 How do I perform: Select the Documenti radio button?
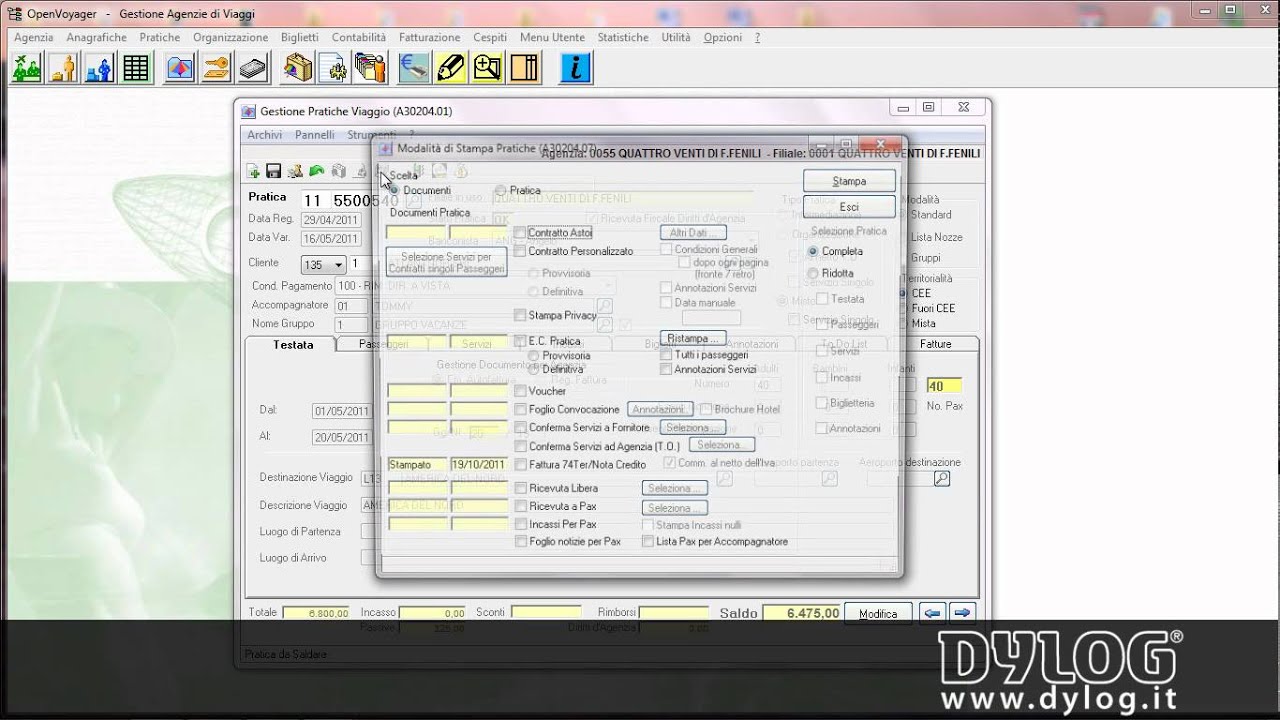pyautogui.click(x=394, y=190)
